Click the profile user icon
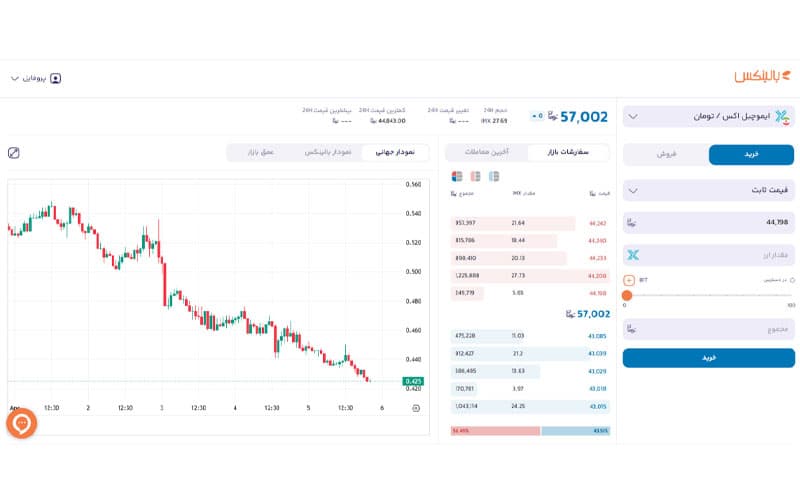The width and height of the screenshot is (800, 500). point(56,78)
